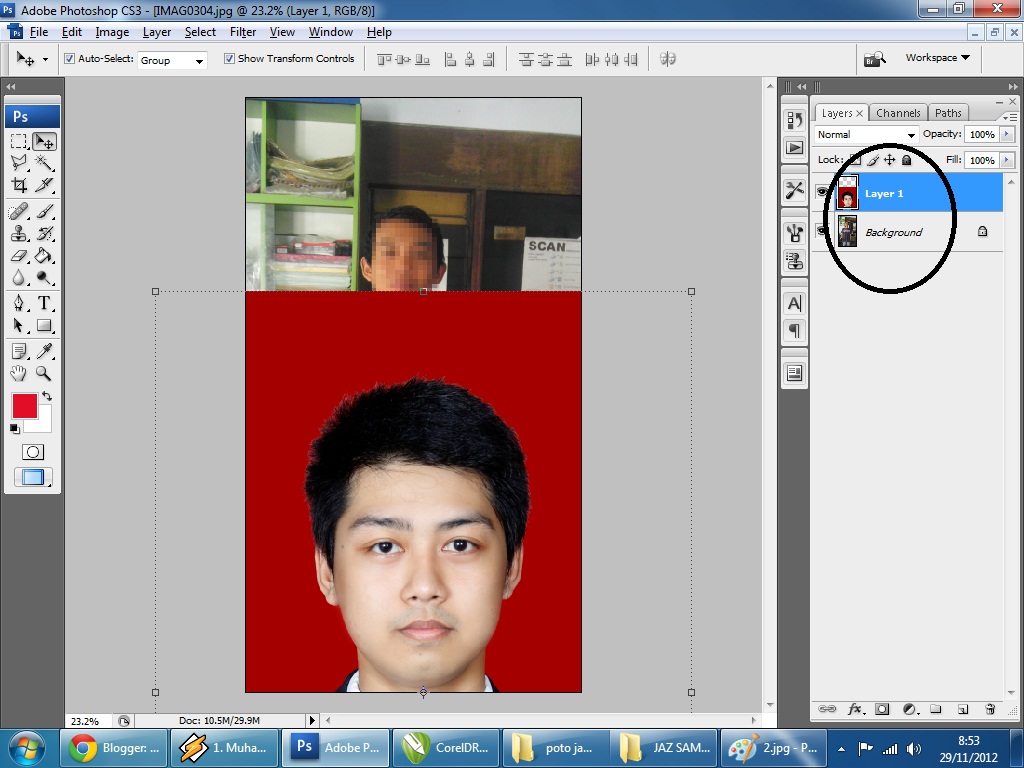
Task: Select the Slice tool
Action: 44,185
